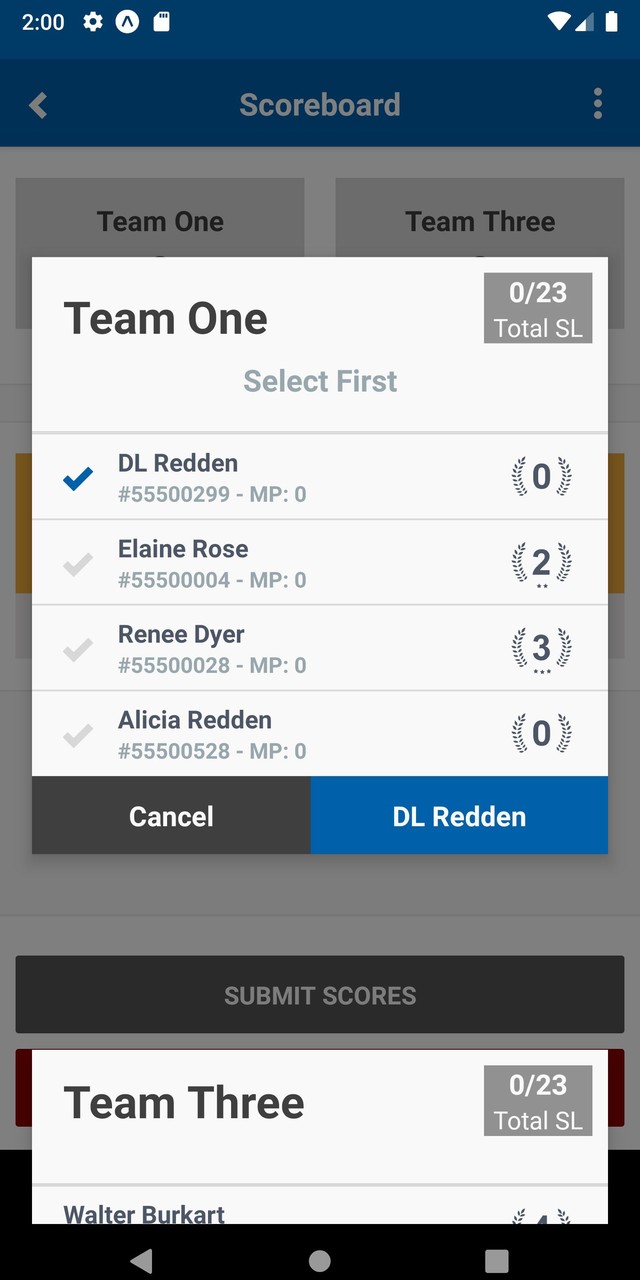Image resolution: width=640 pixels, height=1280 pixels.
Task: Check the selection mark beside Renee Dyer
Action: [x=77, y=648]
